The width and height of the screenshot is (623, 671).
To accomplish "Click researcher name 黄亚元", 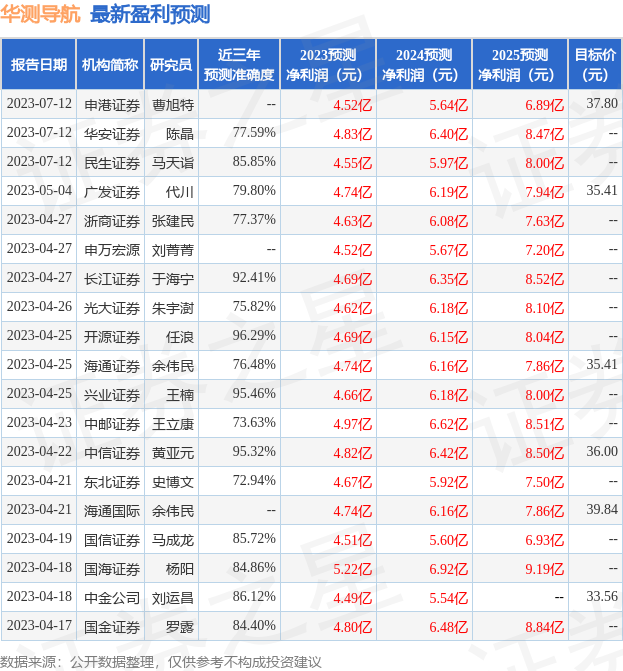I will coord(173,453).
